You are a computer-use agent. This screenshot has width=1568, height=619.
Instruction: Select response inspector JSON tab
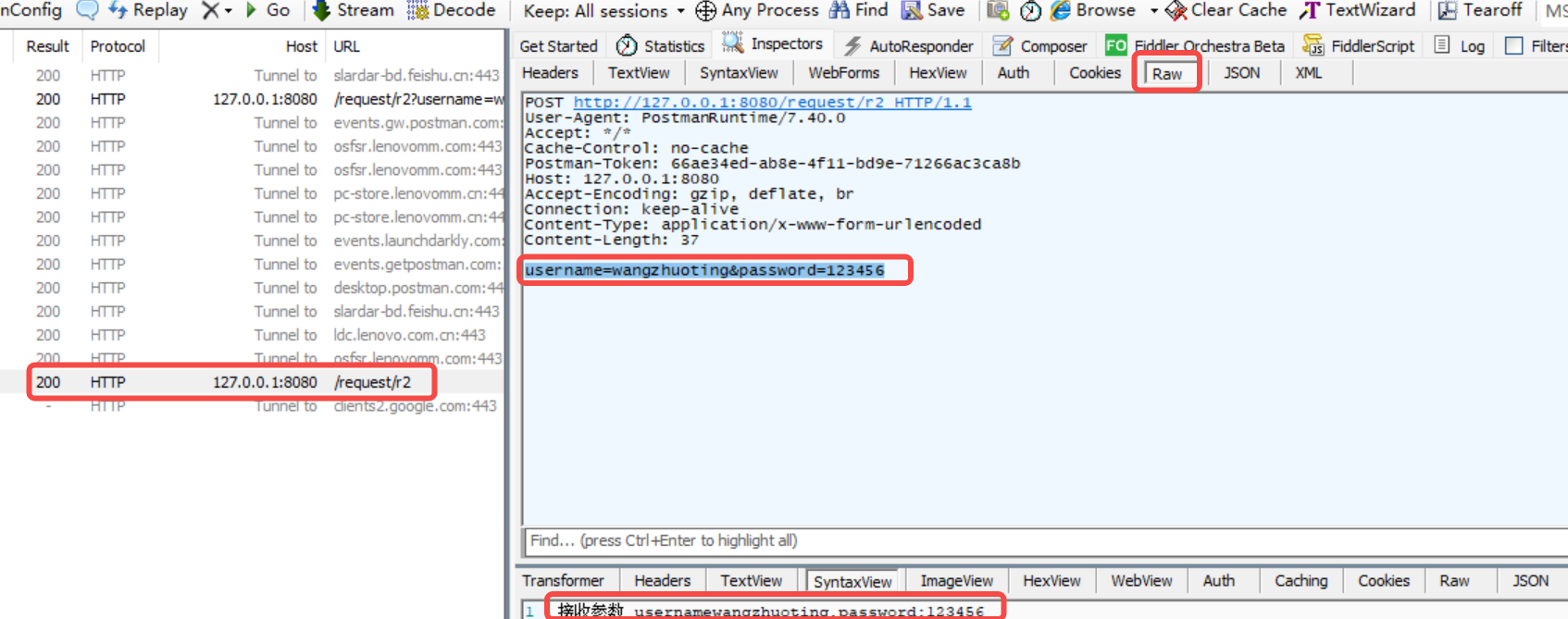[x=1530, y=580]
